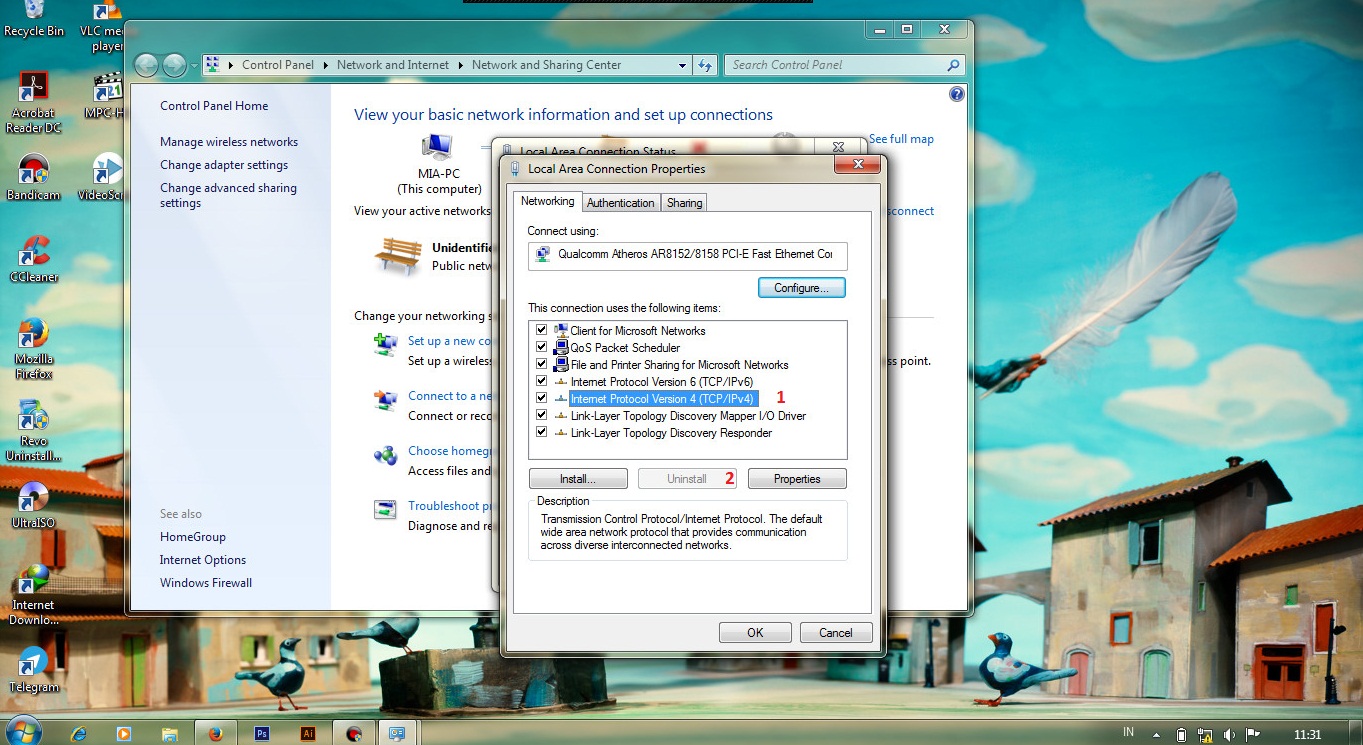The image size is (1363, 745).
Task: Click the Search Control Panel field
Action: pyautogui.click(x=835, y=65)
